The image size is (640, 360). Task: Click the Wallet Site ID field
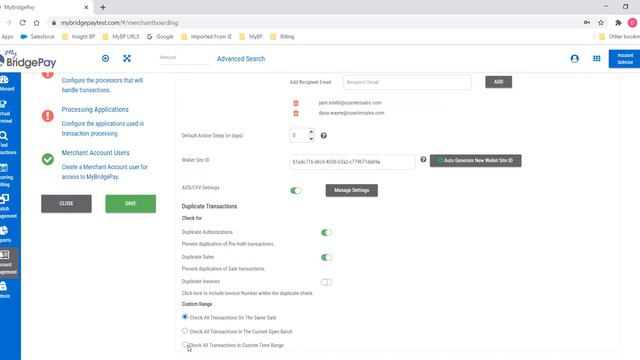click(x=352, y=162)
